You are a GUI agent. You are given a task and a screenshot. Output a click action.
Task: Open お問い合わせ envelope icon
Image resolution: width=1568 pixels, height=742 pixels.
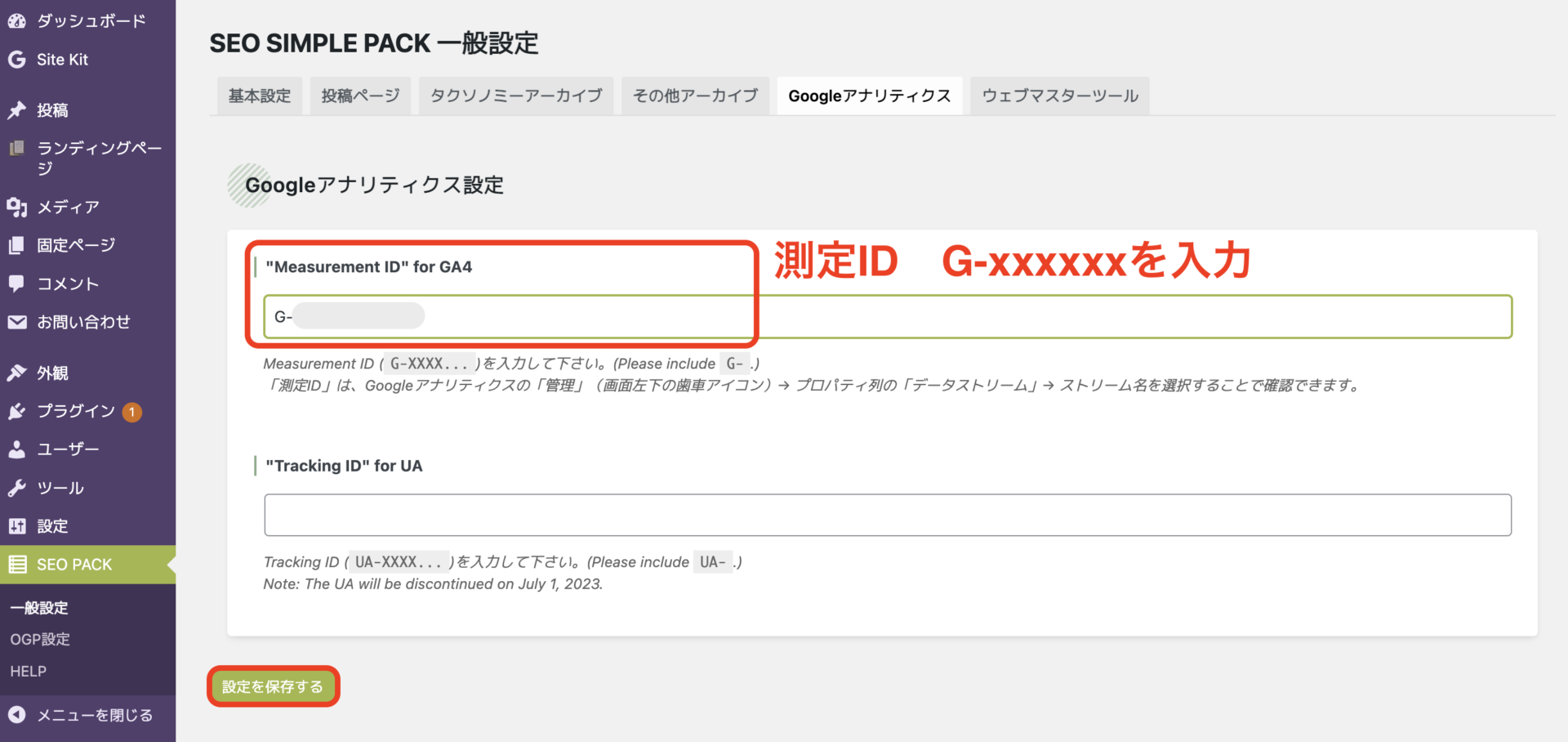click(16, 322)
